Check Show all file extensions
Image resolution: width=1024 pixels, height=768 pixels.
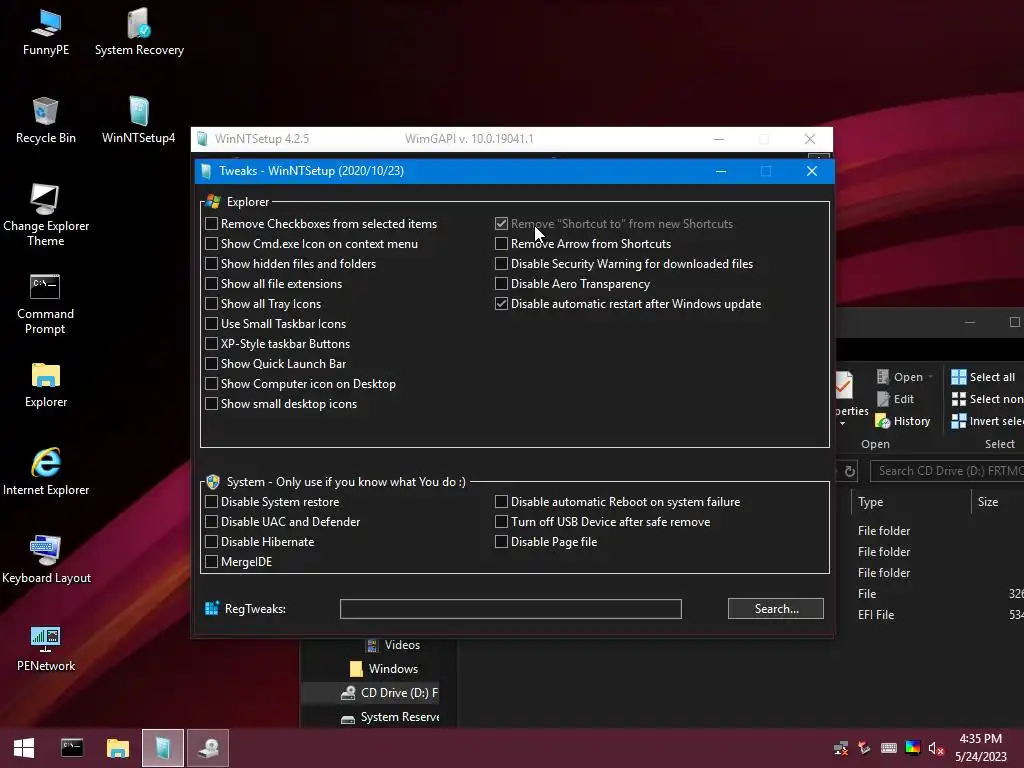coord(212,284)
